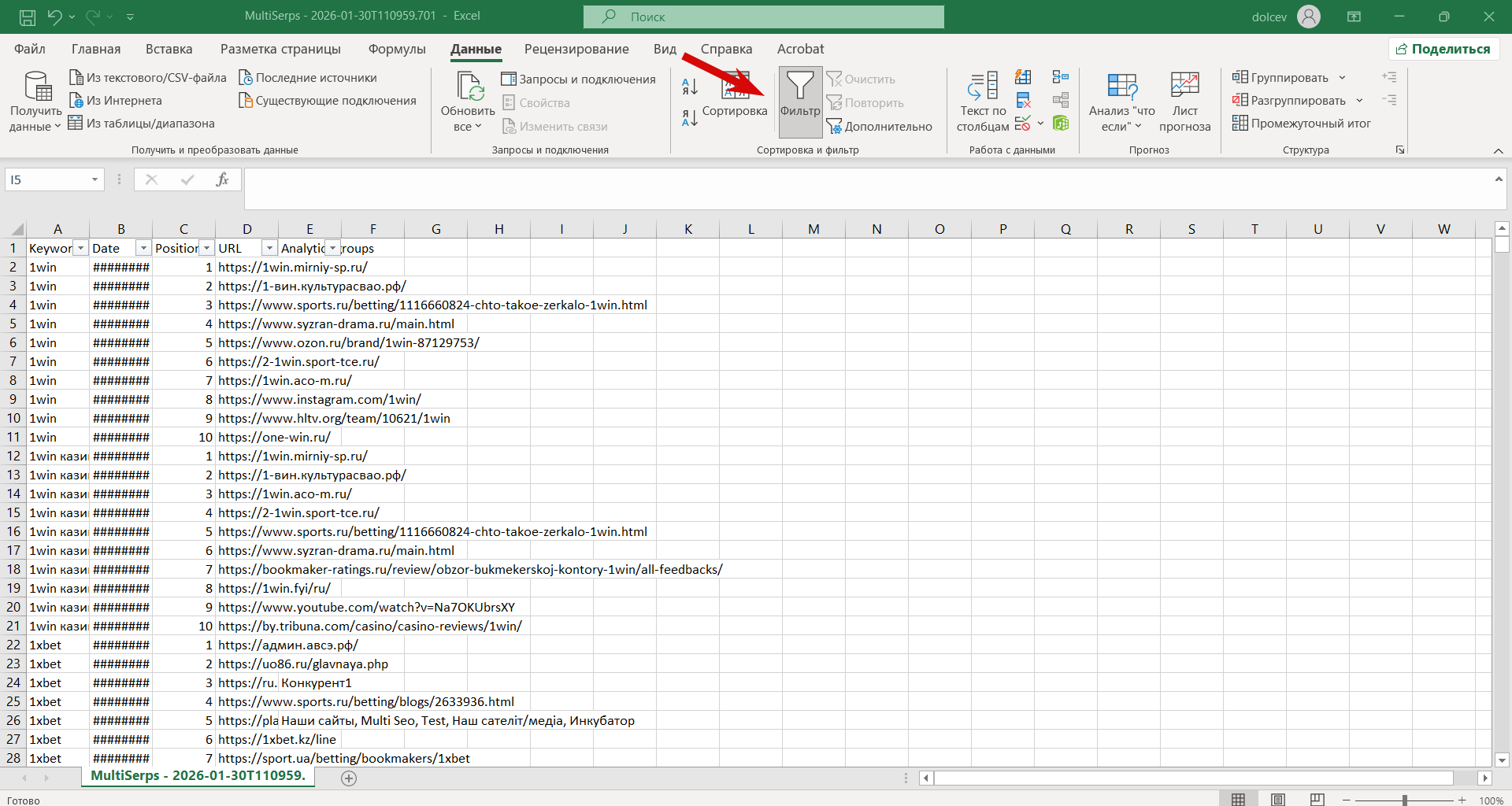This screenshot has height=806, width=1512.
Task: Run the Flash Fill icon in data tools
Action: click(x=1023, y=77)
